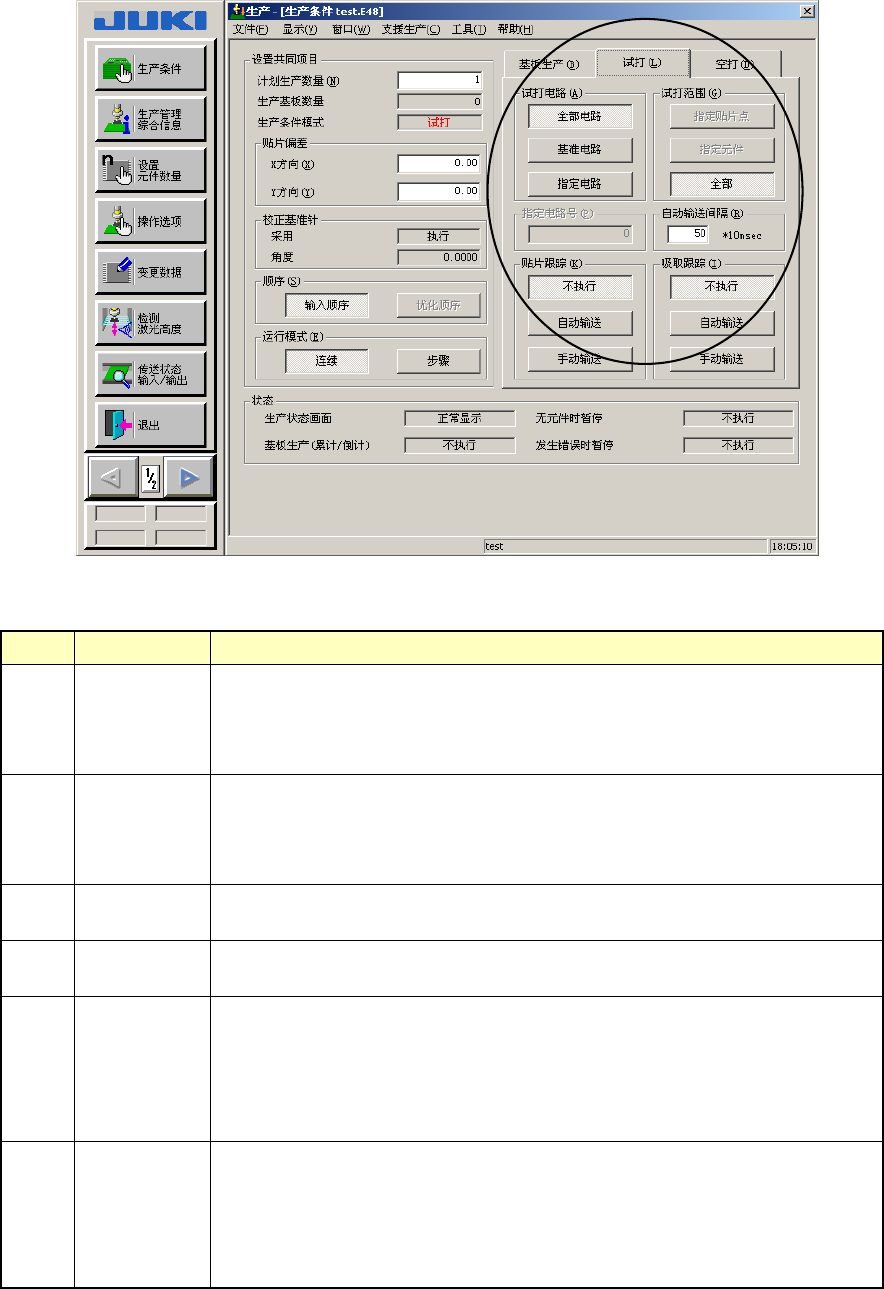The image size is (884, 1289).
Task: Set 贴片跟踪 to 手动输送
Action: (x=580, y=359)
